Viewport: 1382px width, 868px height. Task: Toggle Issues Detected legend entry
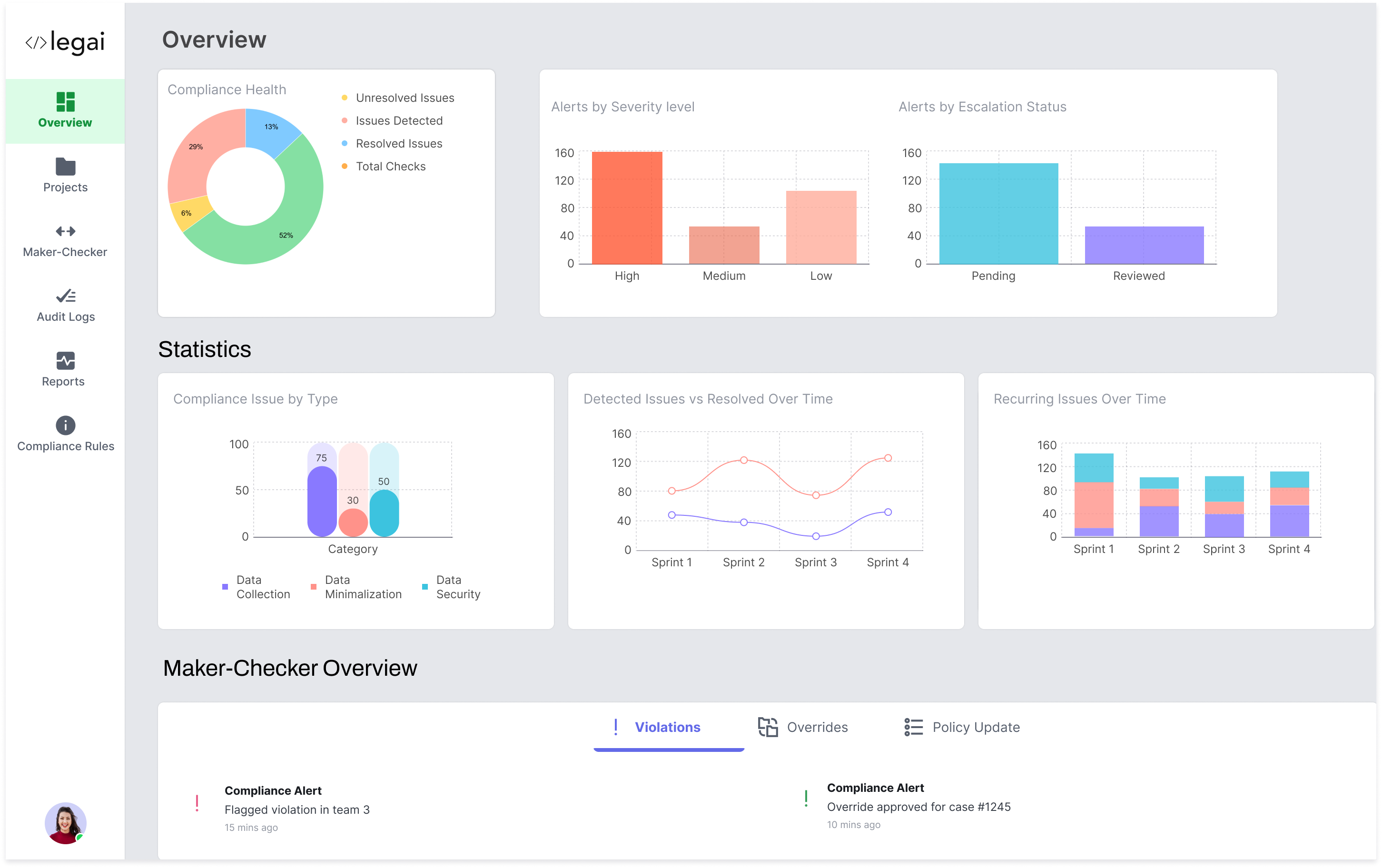point(393,120)
